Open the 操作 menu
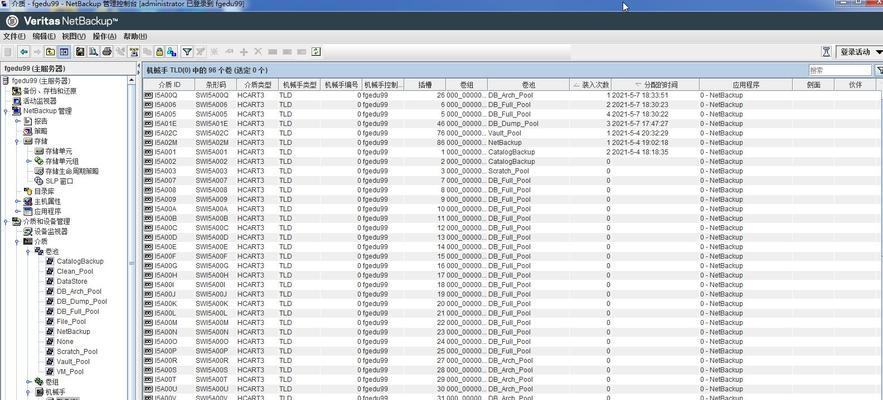 coord(104,36)
